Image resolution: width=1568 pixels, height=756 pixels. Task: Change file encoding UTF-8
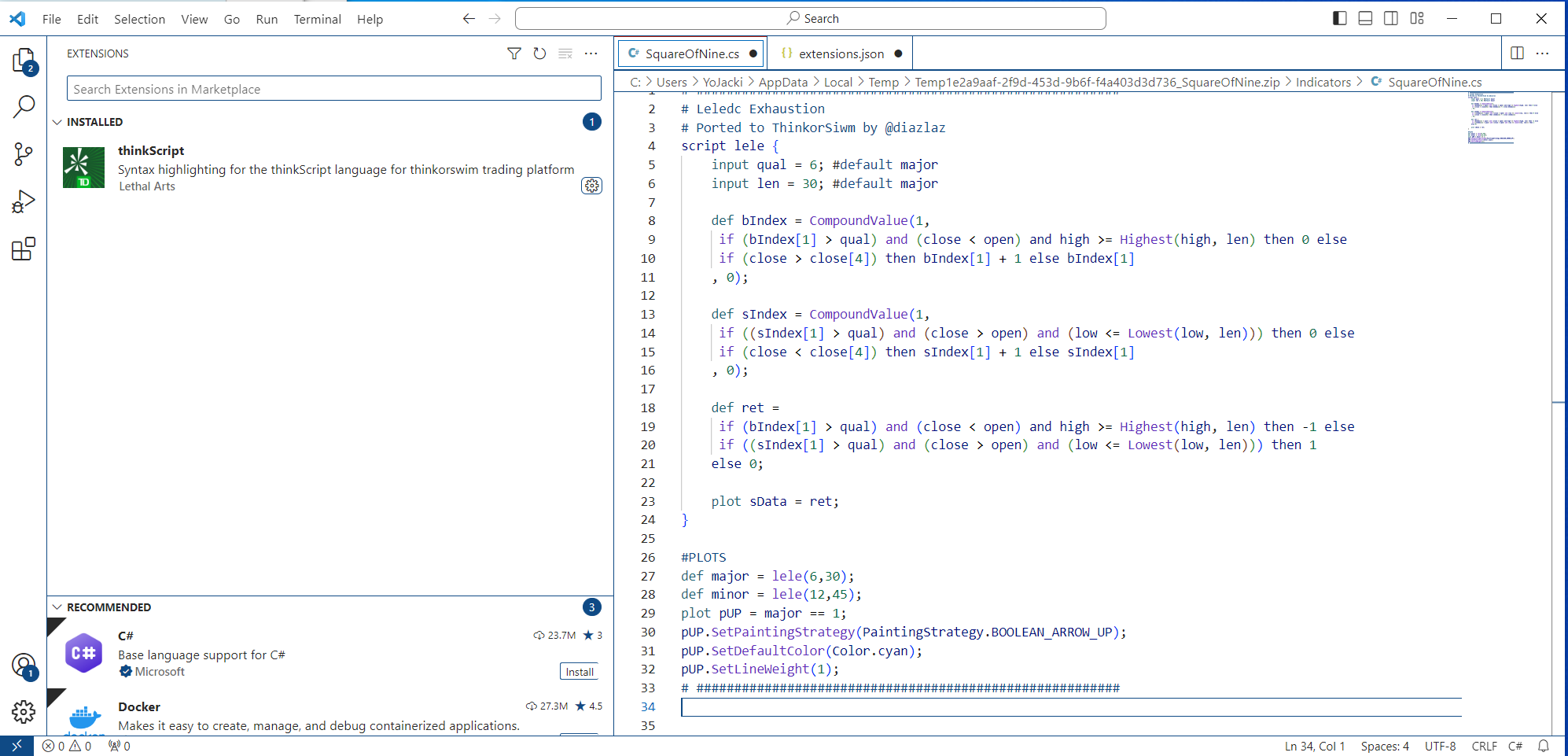tap(1440, 746)
